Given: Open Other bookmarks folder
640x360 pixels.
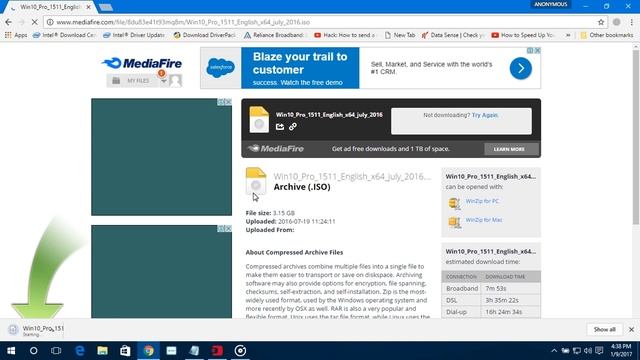Looking at the screenshot, I should click(x=607, y=35).
